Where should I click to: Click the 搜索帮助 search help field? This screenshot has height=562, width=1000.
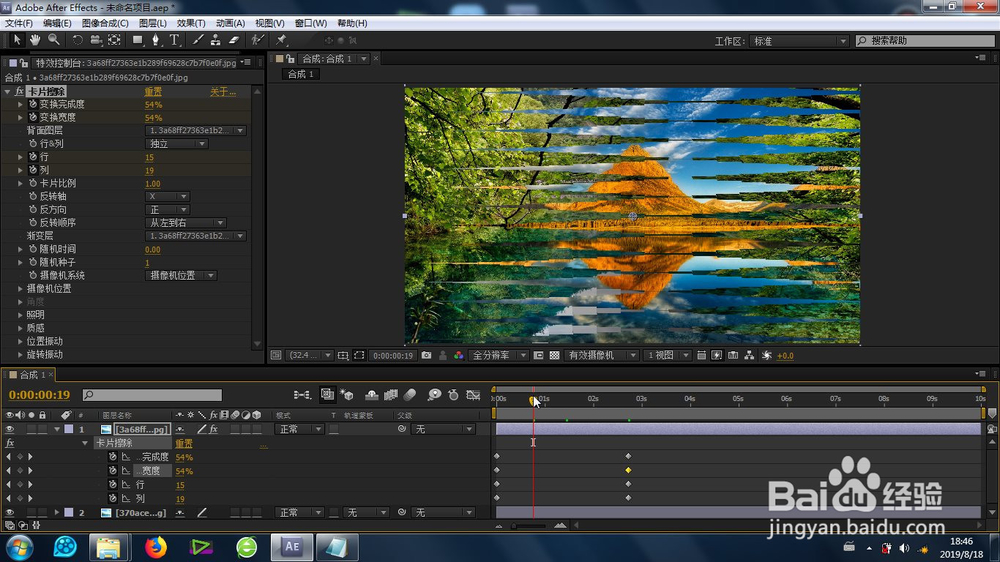click(x=925, y=41)
